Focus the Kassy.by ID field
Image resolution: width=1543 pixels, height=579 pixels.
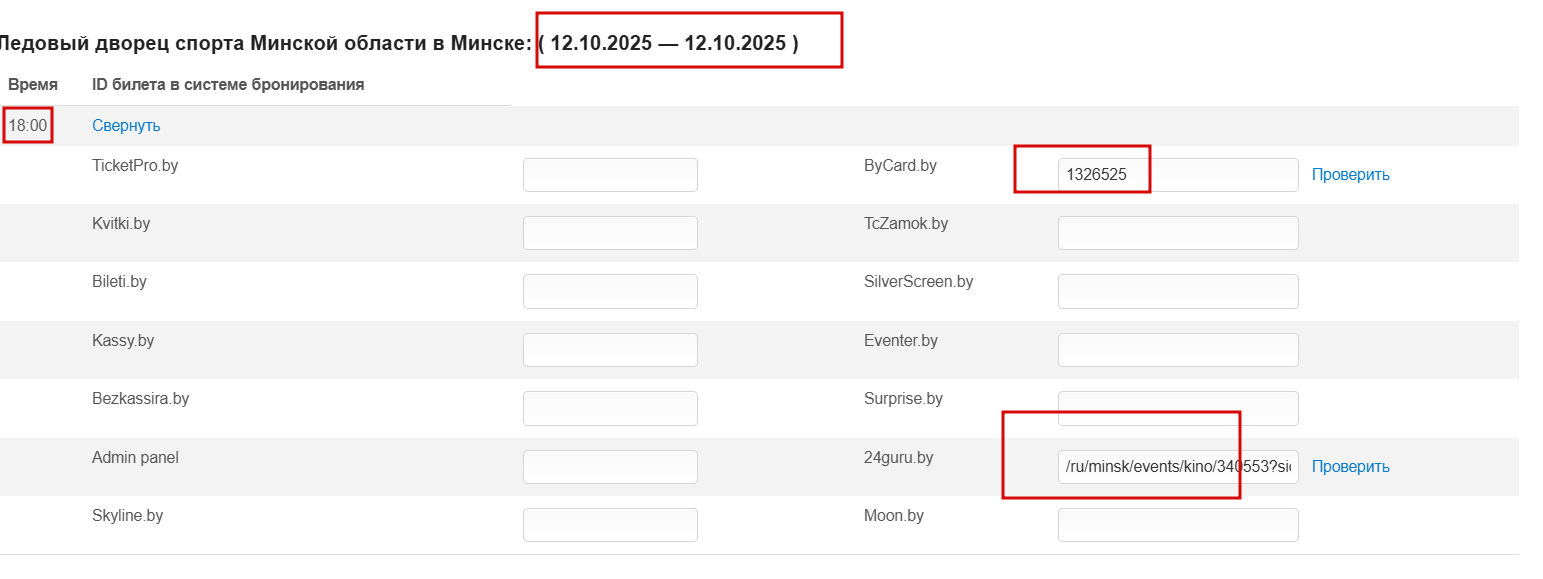[610, 350]
